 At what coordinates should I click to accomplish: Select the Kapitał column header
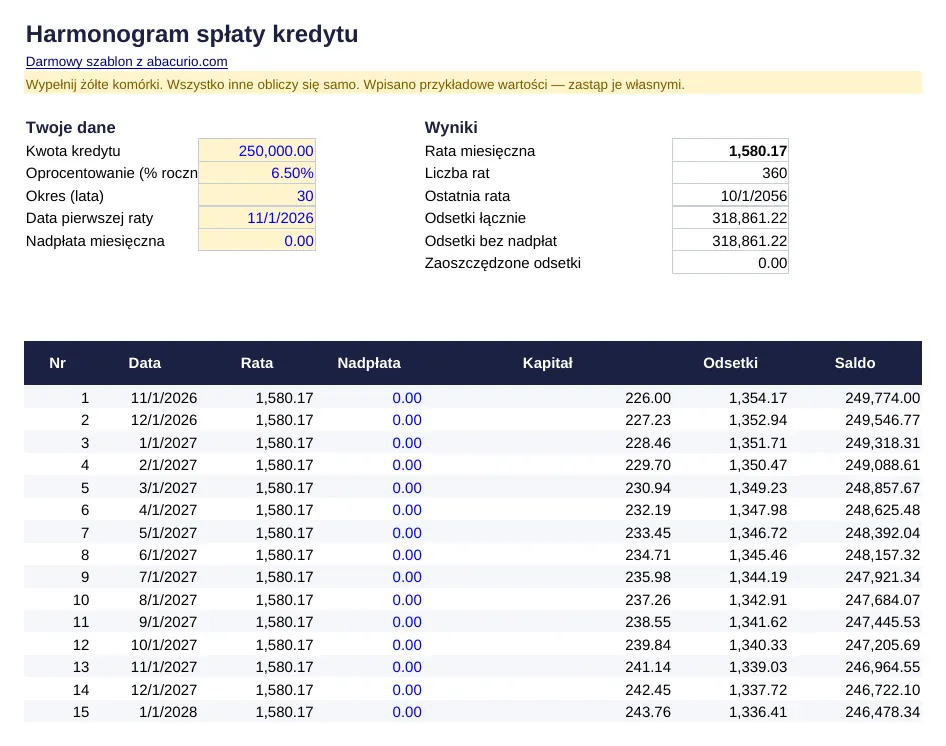(548, 363)
